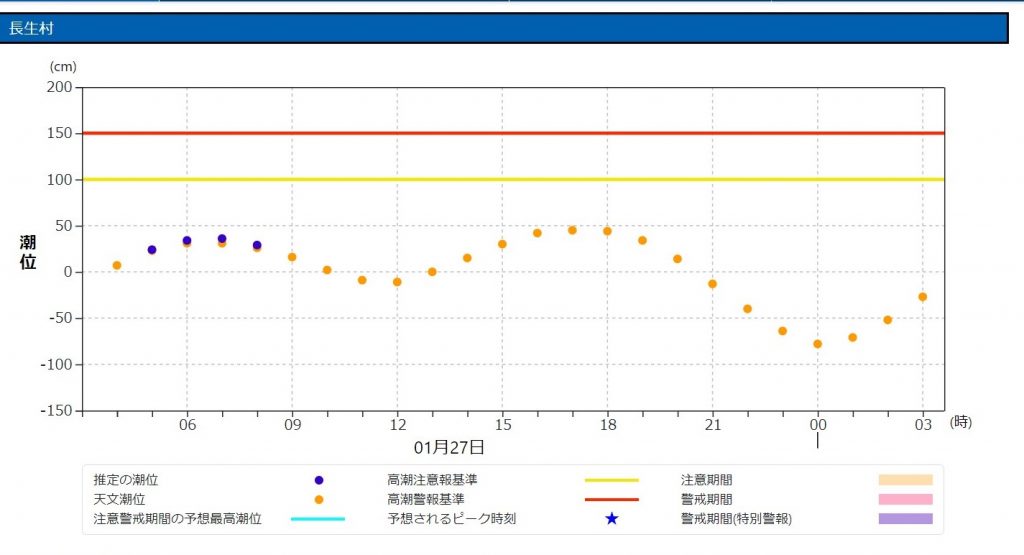
Task: Click the 150 y-axis label
Action: (x=59, y=133)
